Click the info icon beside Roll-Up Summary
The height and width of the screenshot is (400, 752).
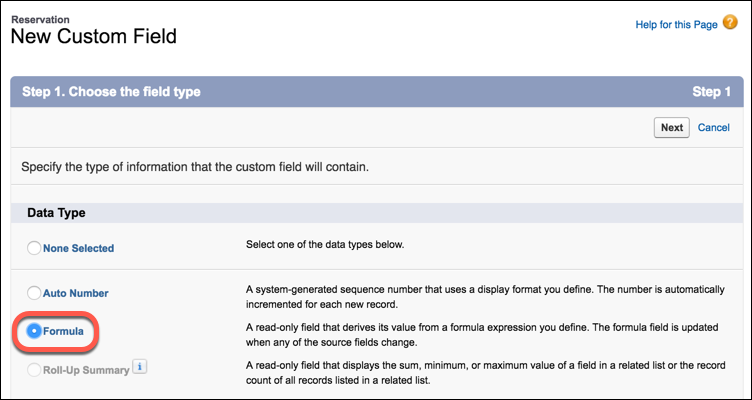pyautogui.click(x=139, y=367)
